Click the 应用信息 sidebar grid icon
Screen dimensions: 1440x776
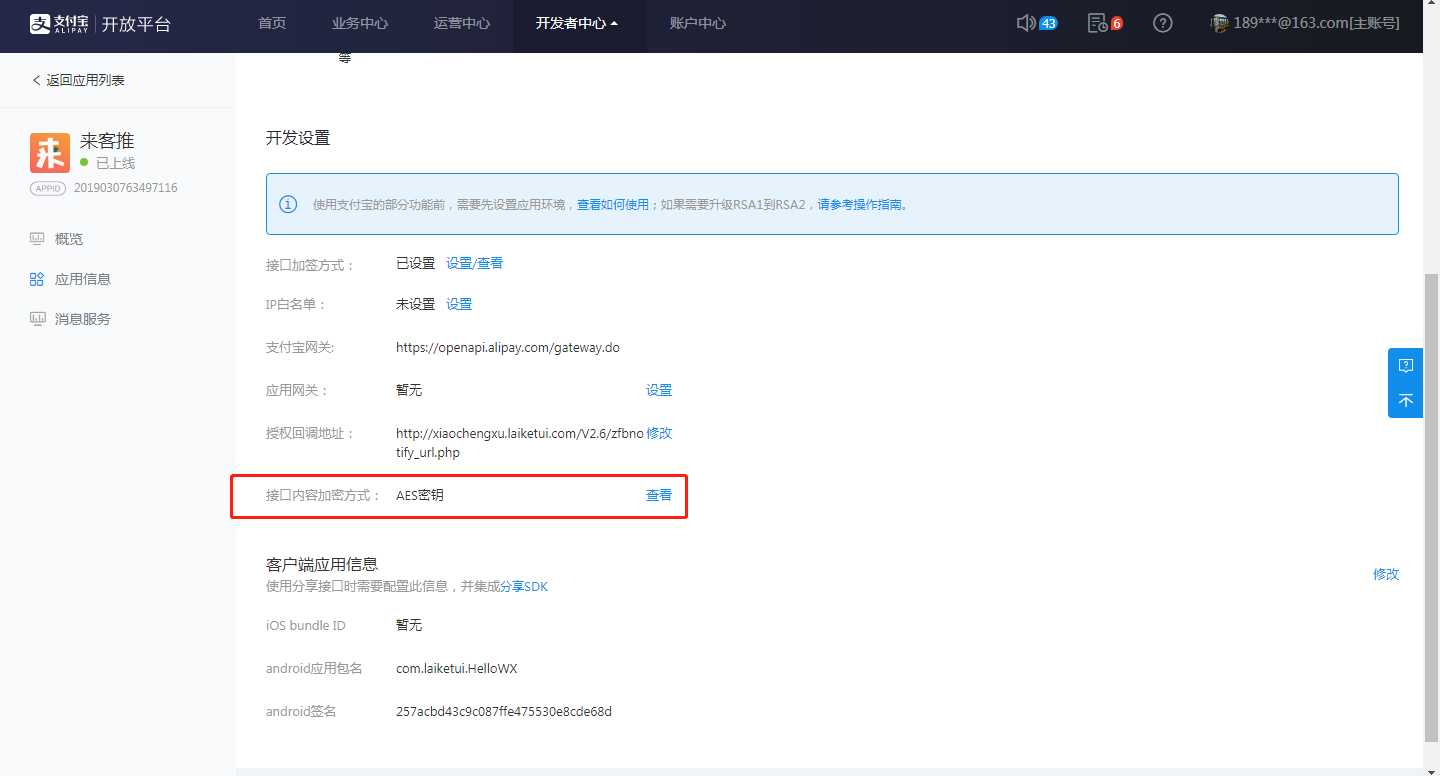[37, 279]
